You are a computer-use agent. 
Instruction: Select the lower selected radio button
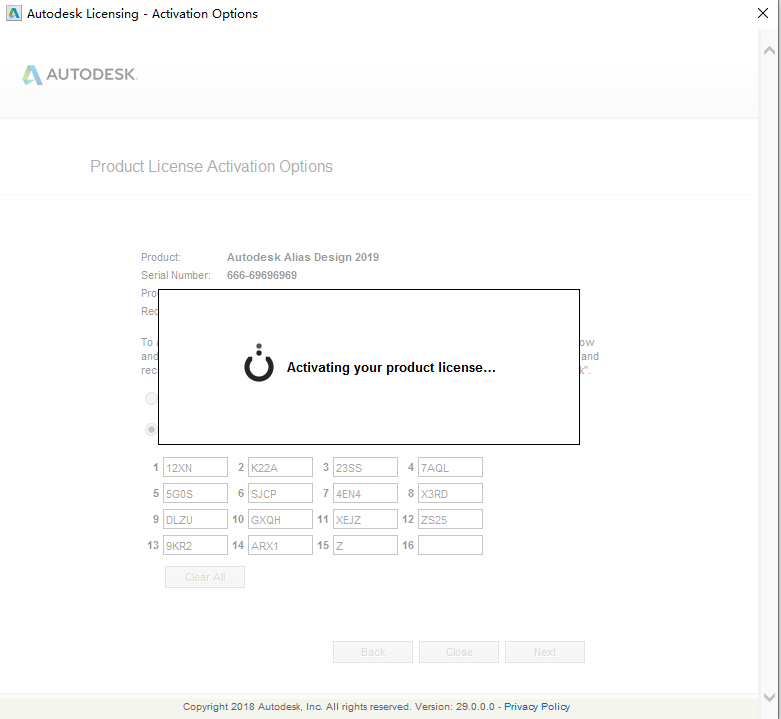click(x=151, y=429)
